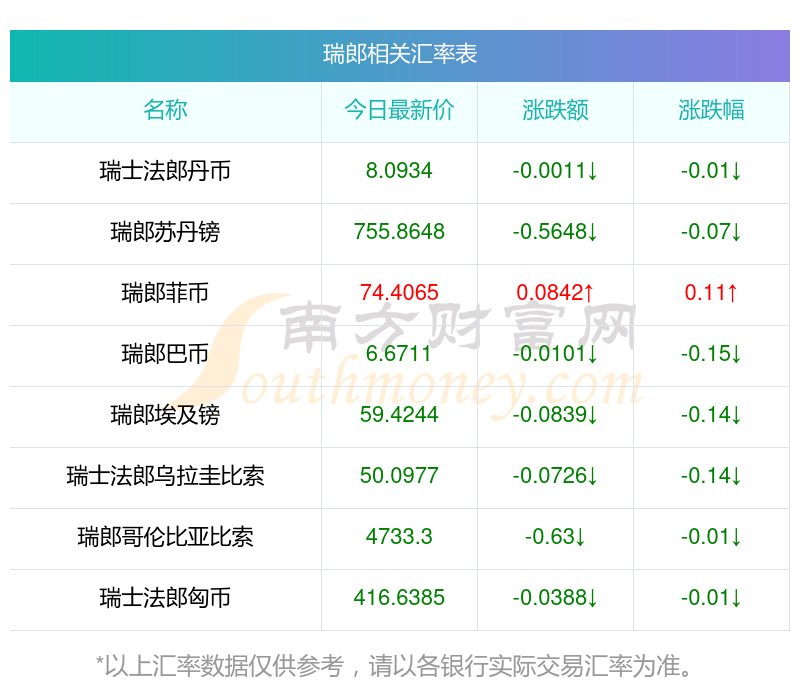Click the 涨跌额 column header
Screen dimensions: 800x697
(555, 110)
